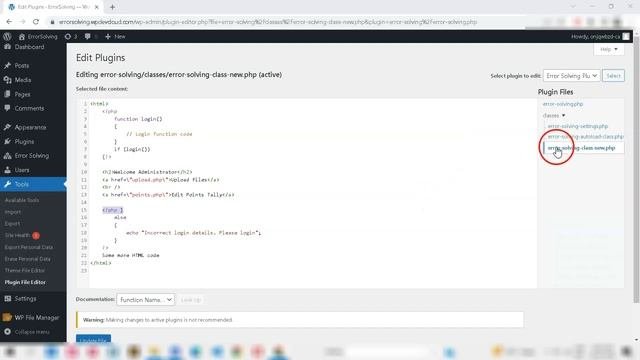This screenshot has width=640, height=360.
Task: Open the updates indicator showing 3
Action: click(71, 36)
